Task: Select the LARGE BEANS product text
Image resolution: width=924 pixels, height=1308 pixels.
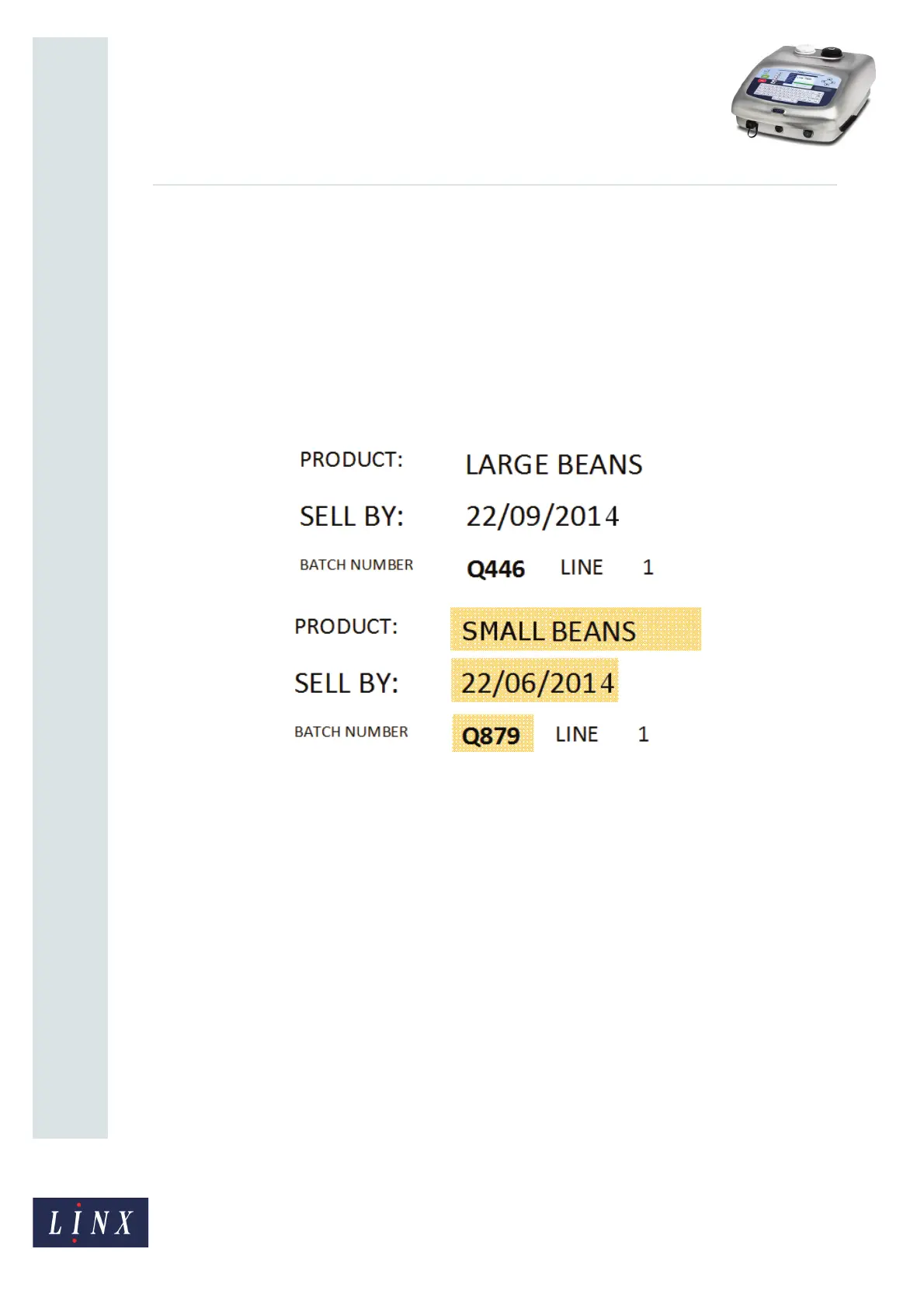Action: pyautogui.click(x=554, y=464)
